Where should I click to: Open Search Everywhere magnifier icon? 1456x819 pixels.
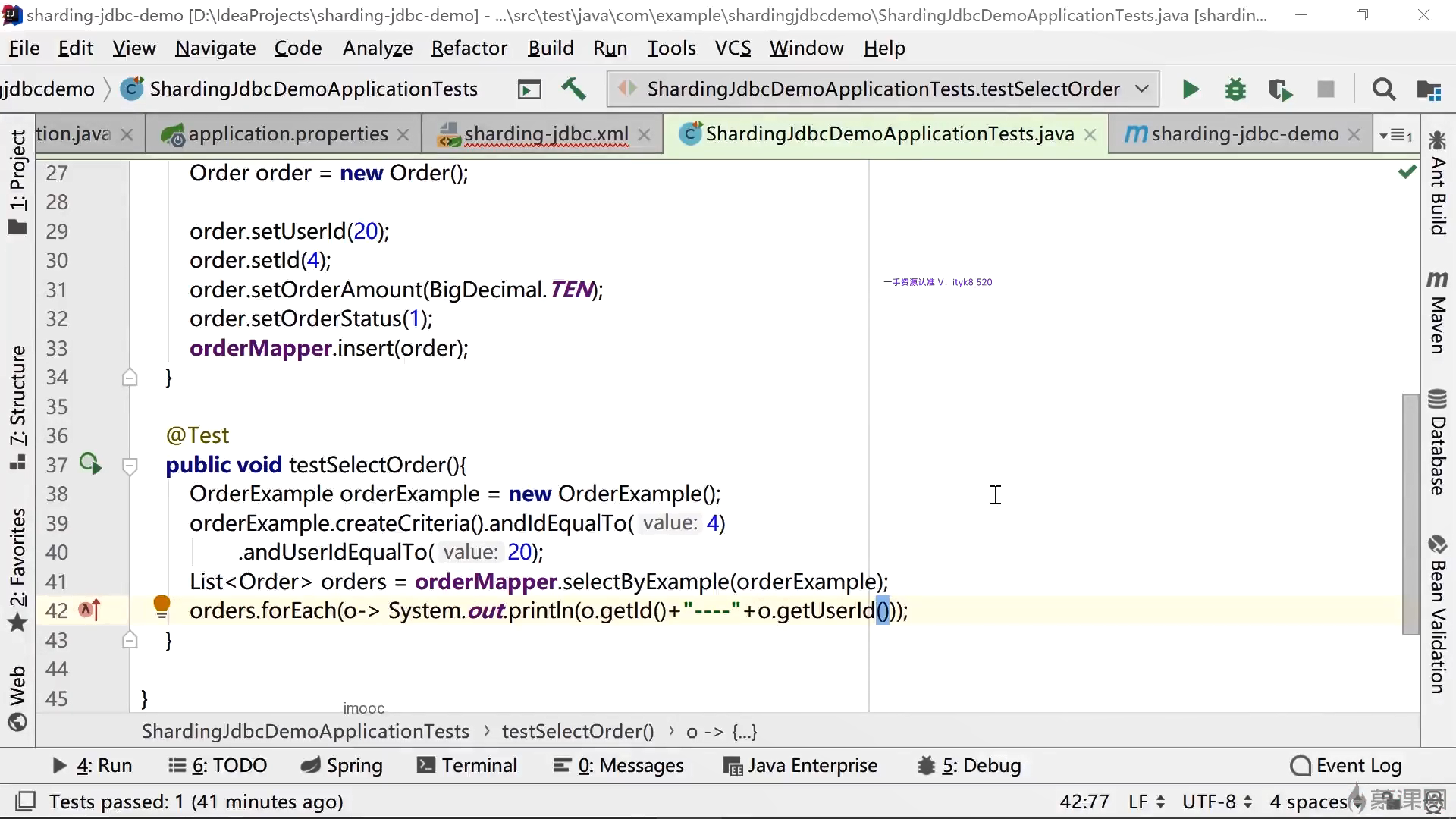point(1383,89)
